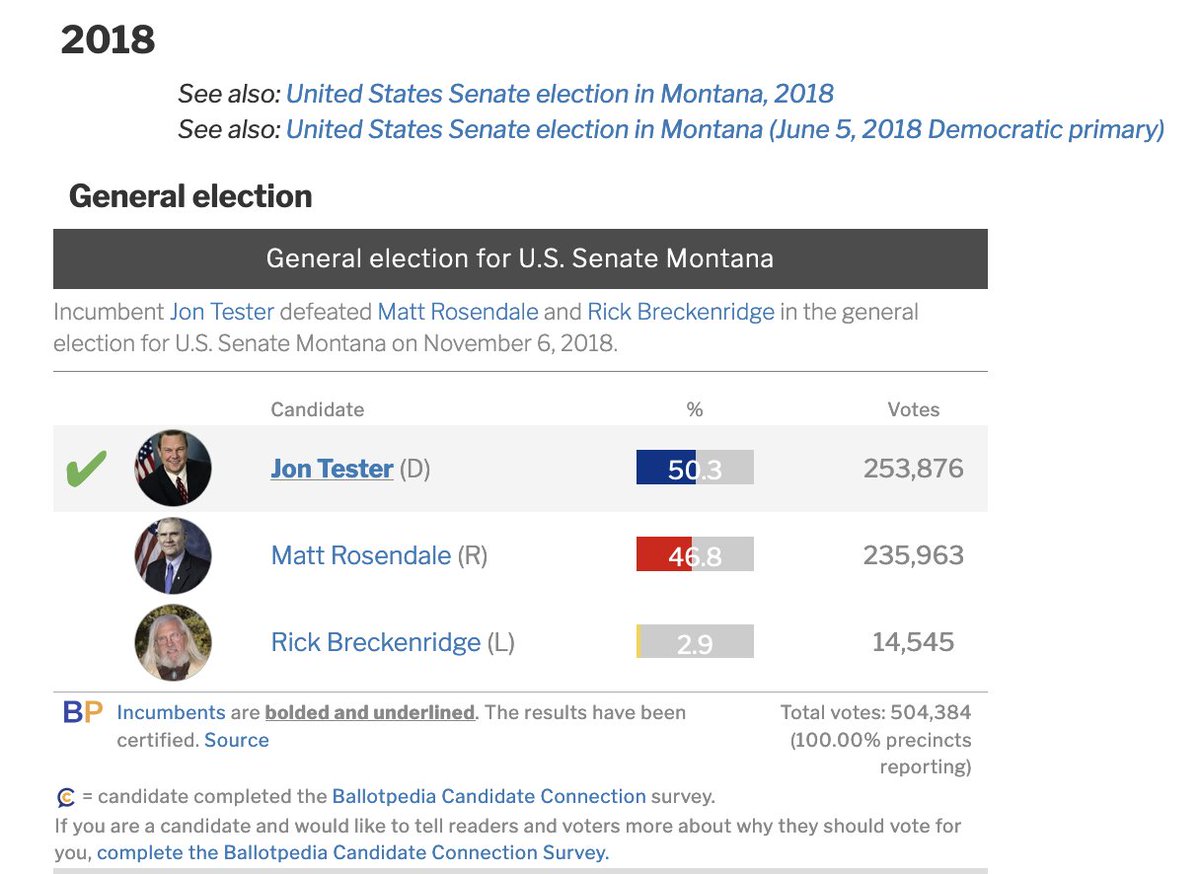Click the Jon Tester link in summary sentence
The width and height of the screenshot is (1200, 874).
point(221,312)
